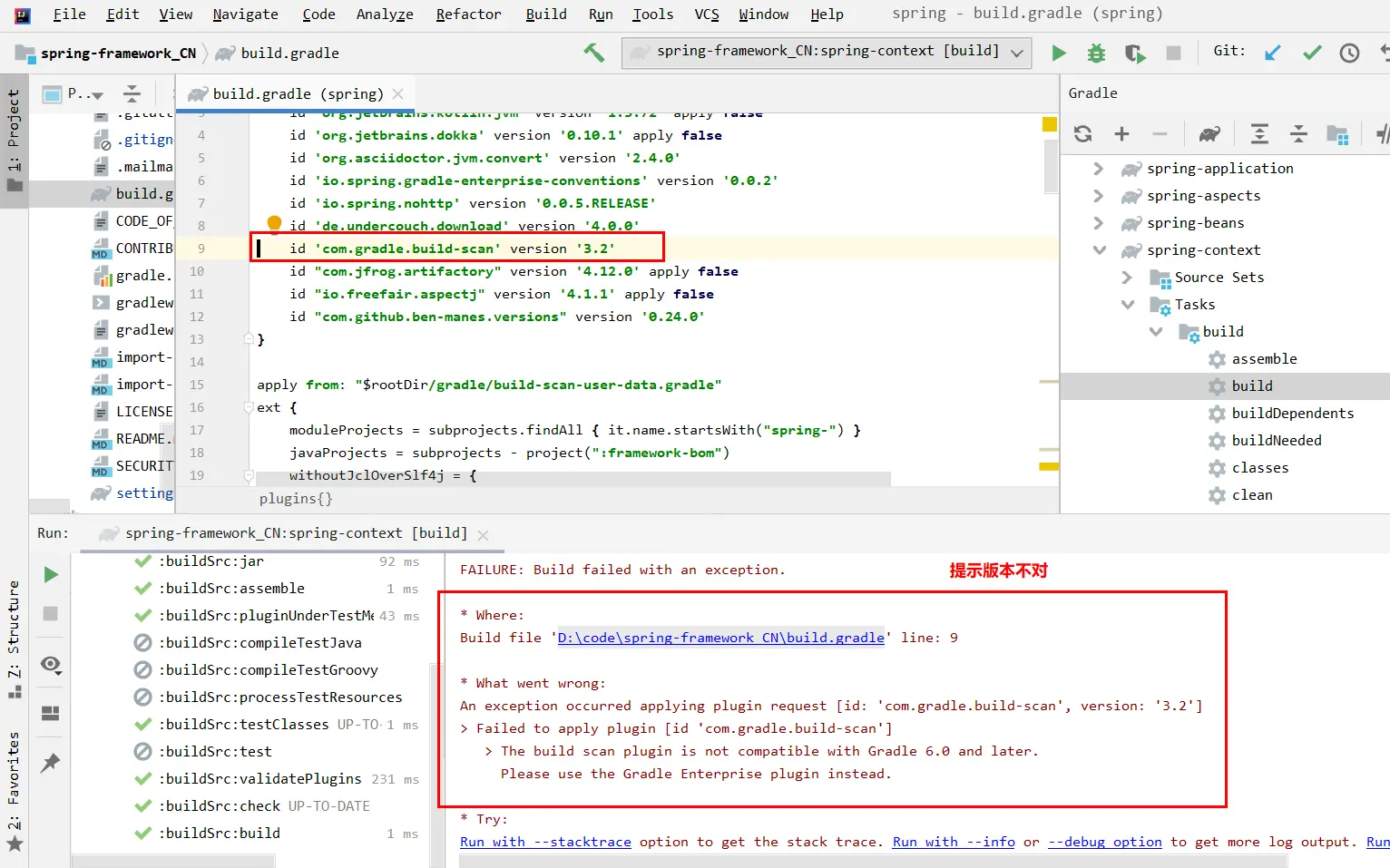Select .gitignore file in Project tree
This screenshot has width=1390, height=868.
coord(132,140)
